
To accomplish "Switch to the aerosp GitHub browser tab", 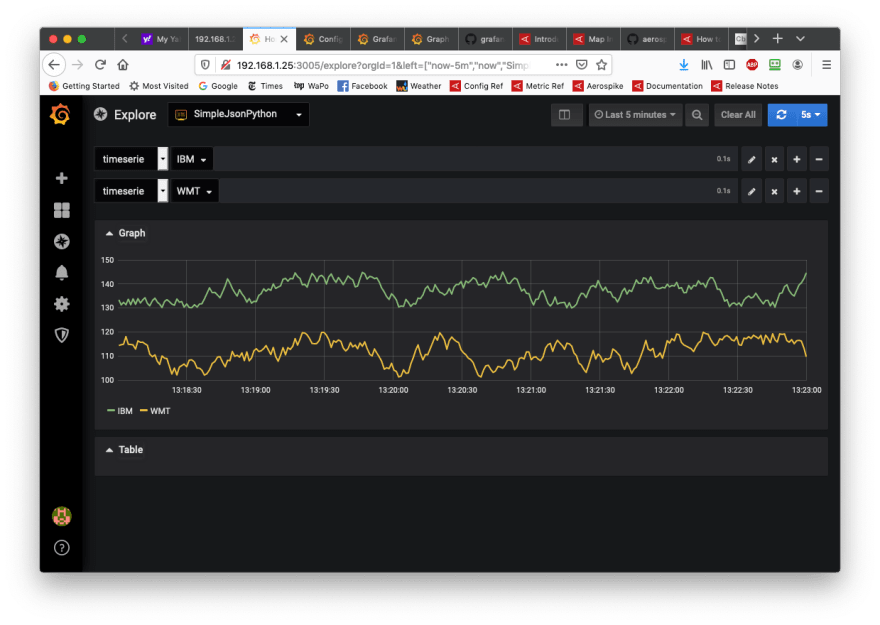I will click(x=647, y=39).
